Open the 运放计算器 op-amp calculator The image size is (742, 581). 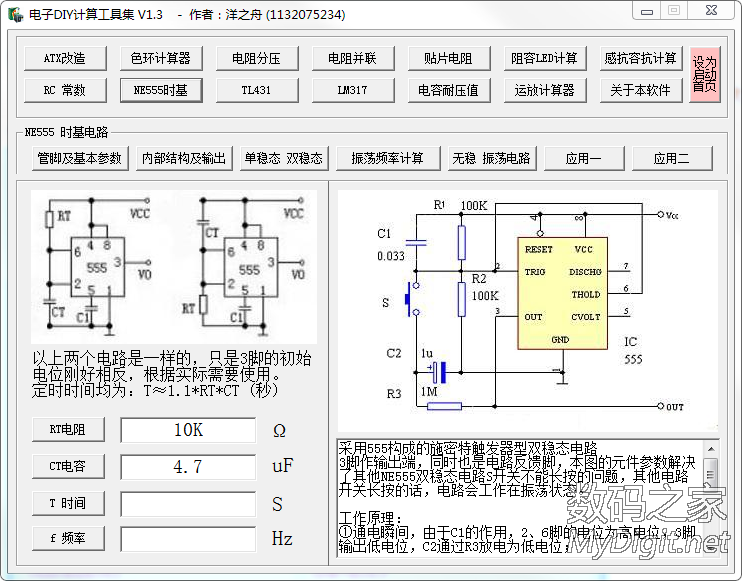(x=545, y=90)
